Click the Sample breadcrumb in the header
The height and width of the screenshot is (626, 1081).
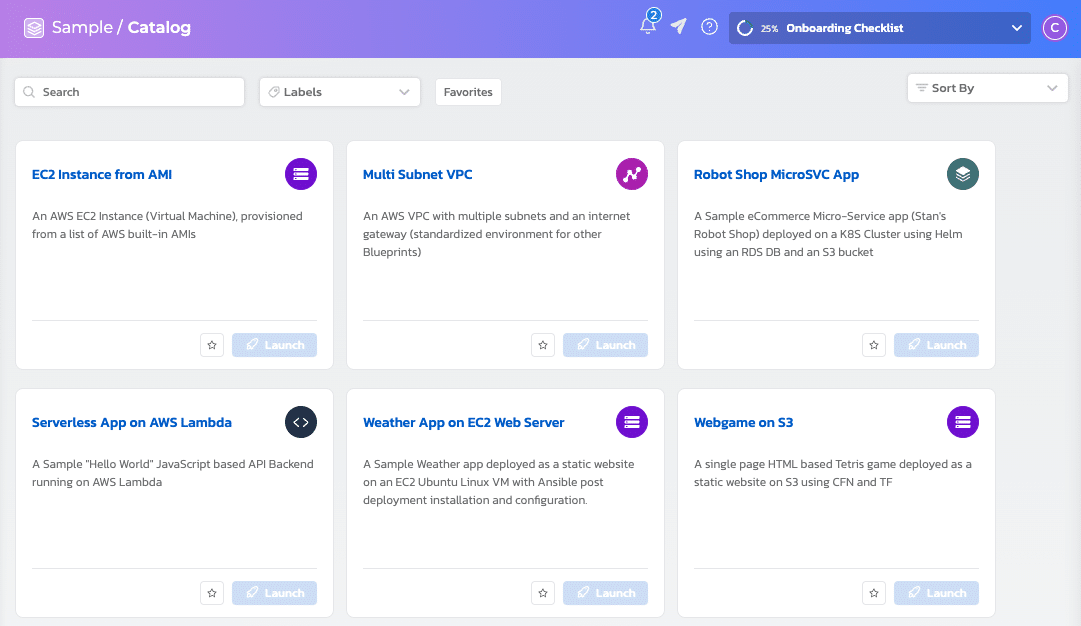click(82, 28)
